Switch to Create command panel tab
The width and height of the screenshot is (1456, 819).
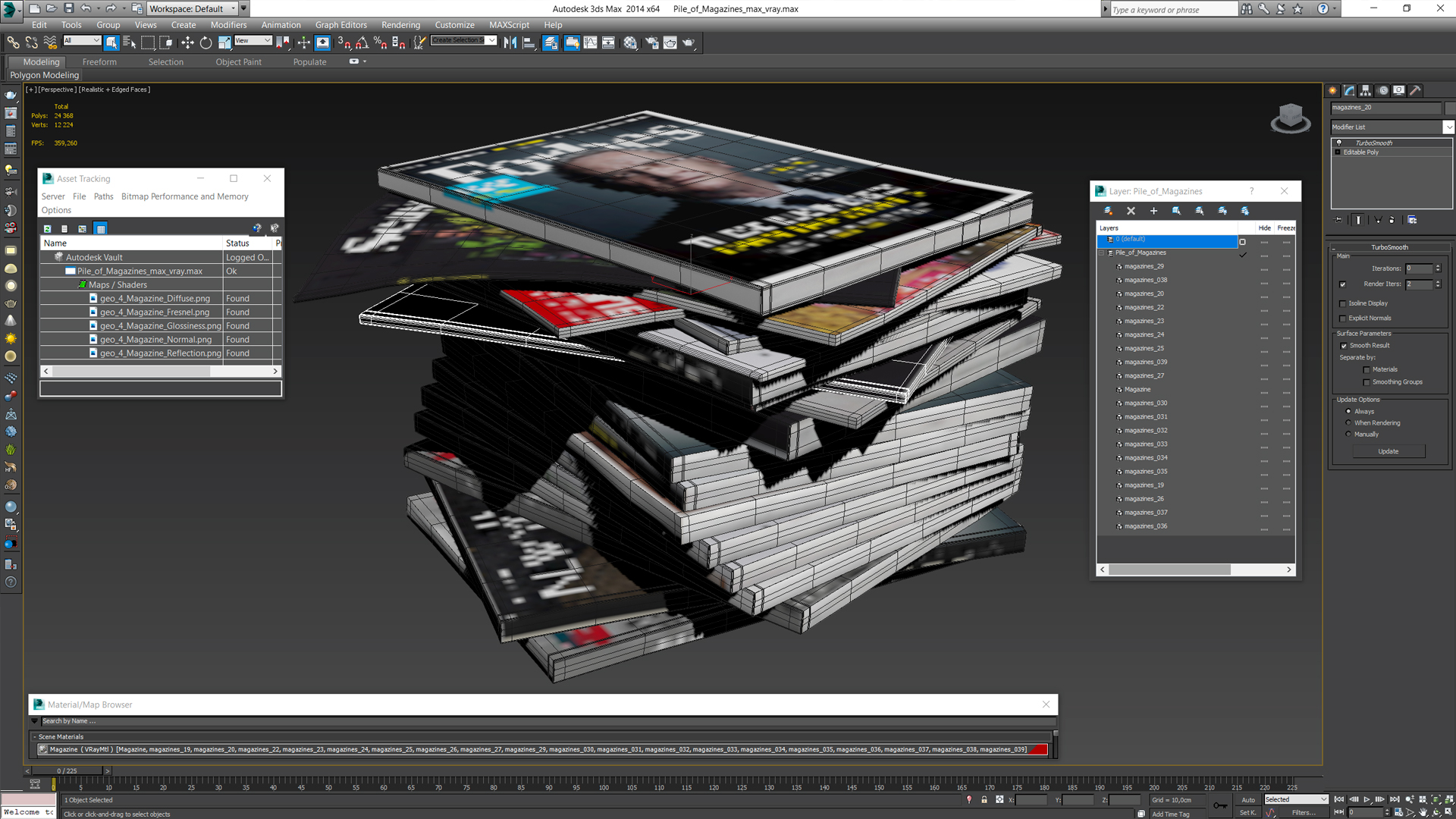point(1333,90)
